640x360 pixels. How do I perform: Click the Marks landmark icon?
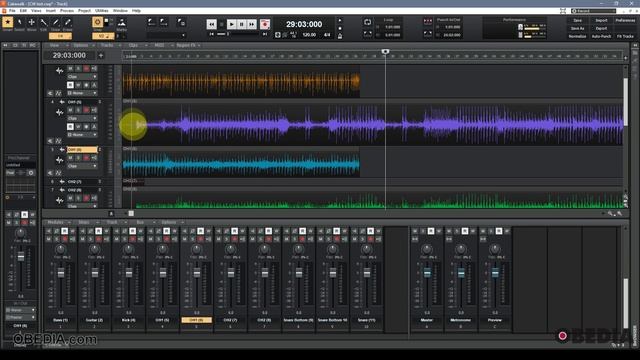122,22
